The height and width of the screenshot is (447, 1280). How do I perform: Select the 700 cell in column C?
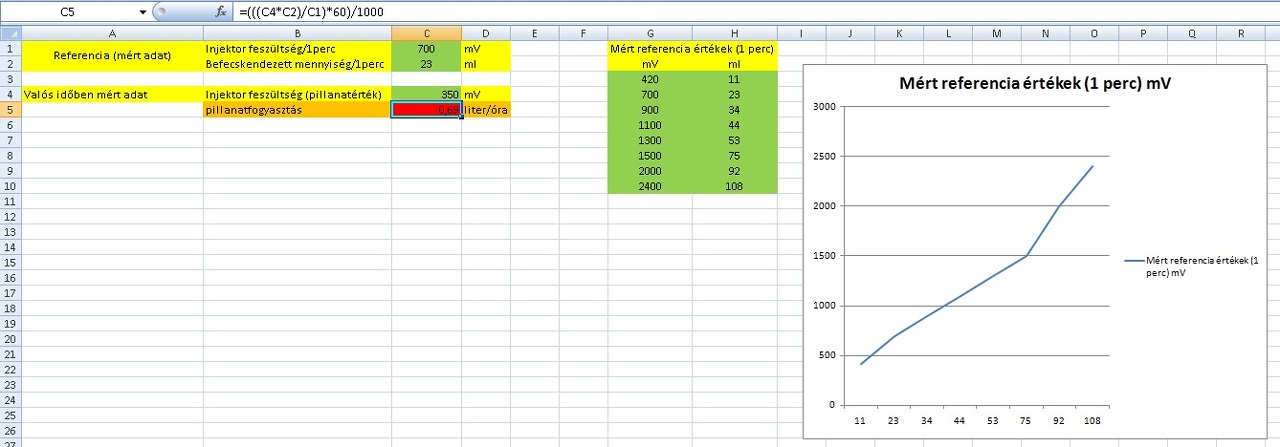click(x=426, y=48)
